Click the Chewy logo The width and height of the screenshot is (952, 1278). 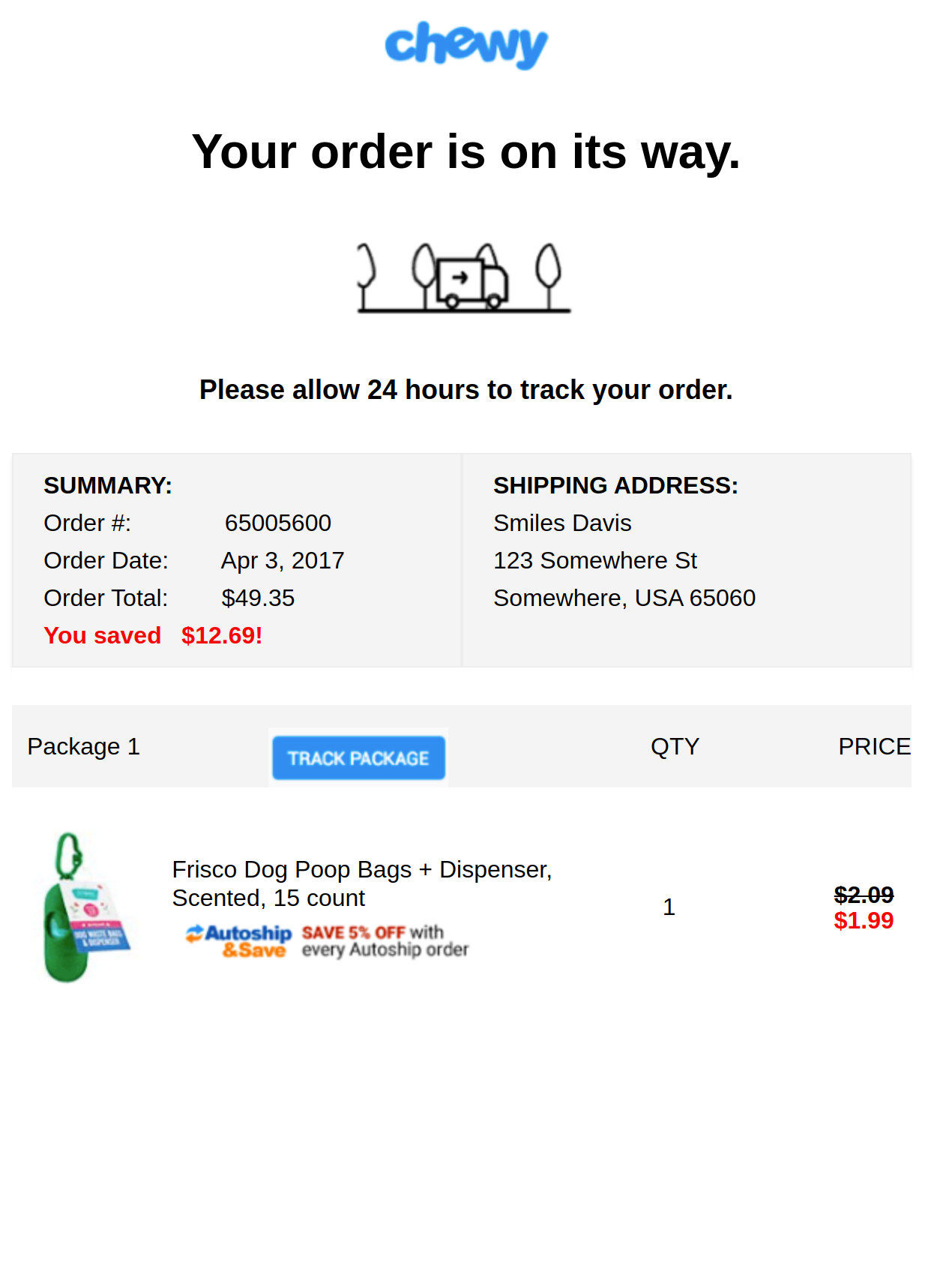(x=466, y=45)
